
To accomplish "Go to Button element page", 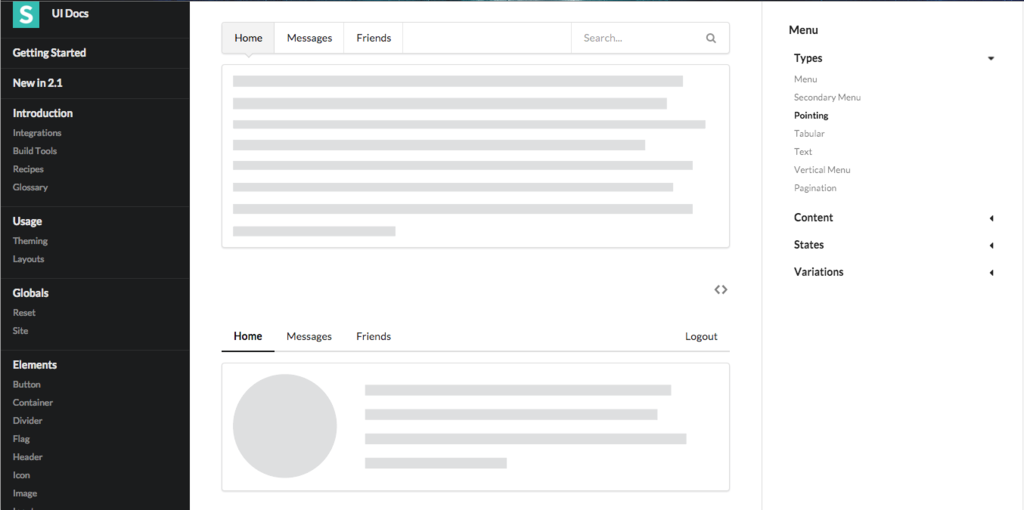I will pyautogui.click(x=27, y=385).
